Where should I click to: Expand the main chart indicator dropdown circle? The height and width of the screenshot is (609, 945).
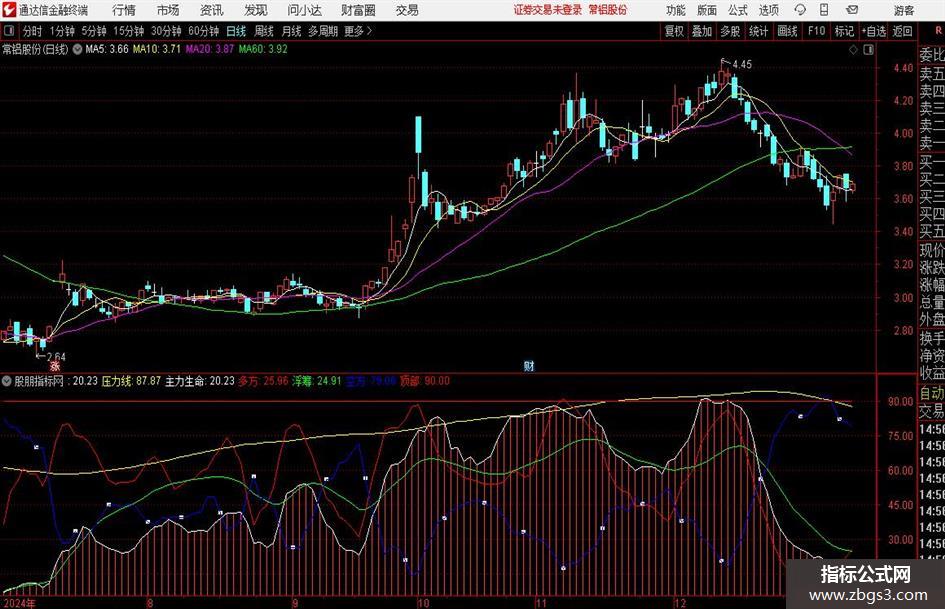click(77, 49)
